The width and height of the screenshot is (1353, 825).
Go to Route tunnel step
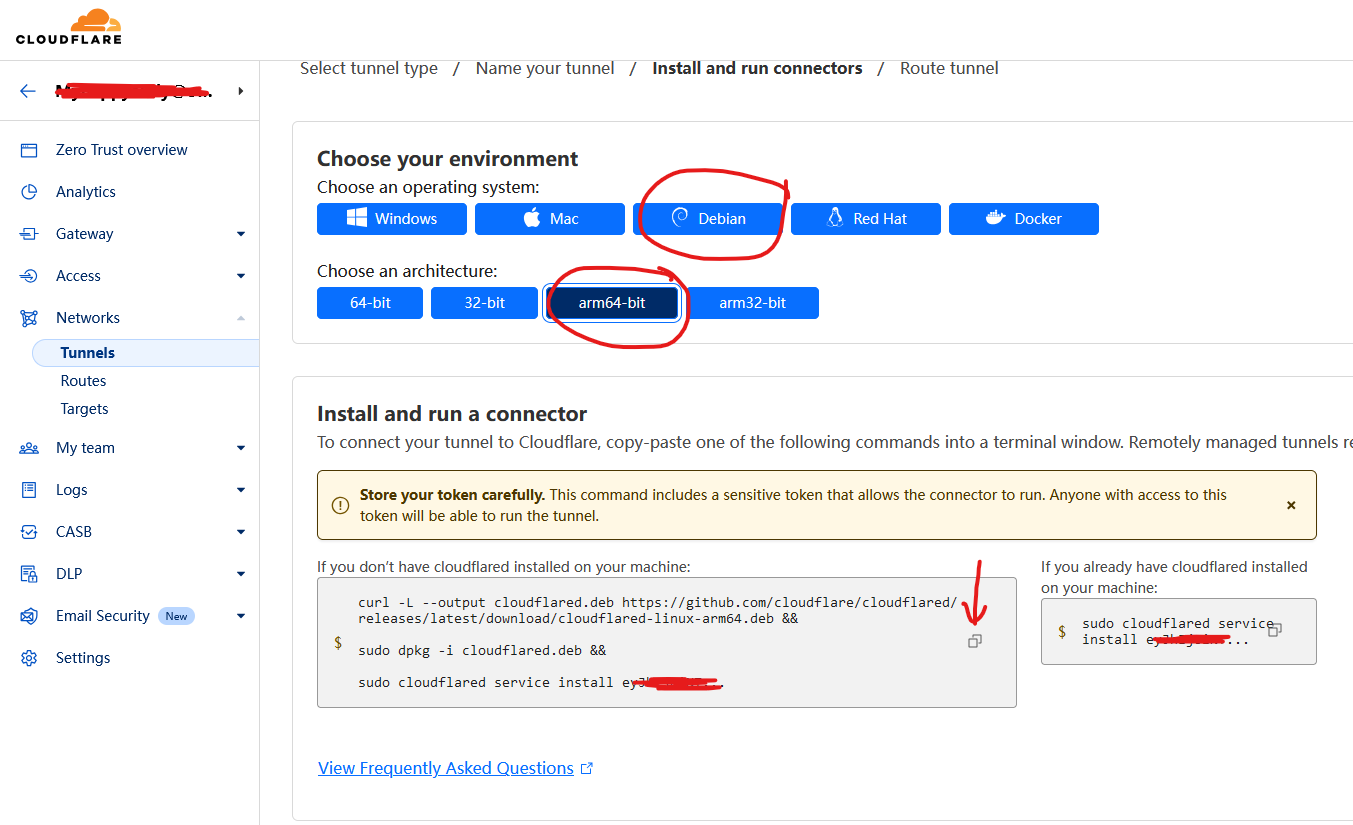click(x=949, y=68)
